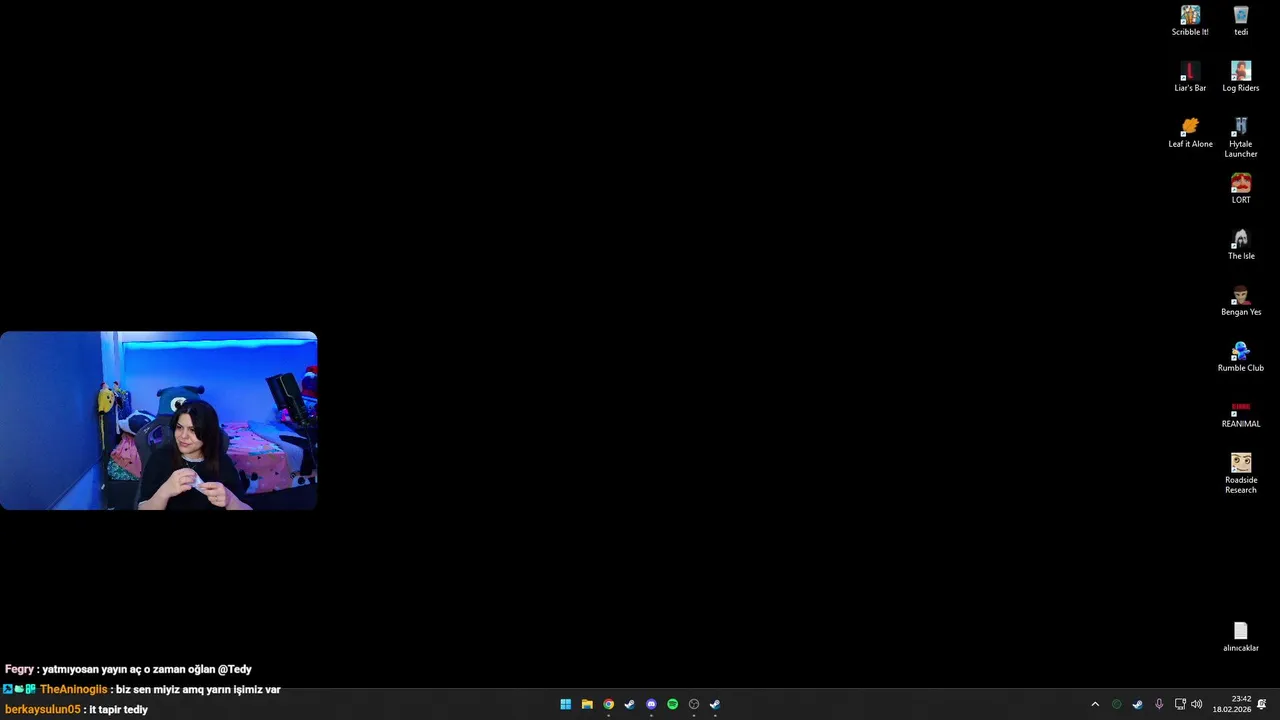This screenshot has height=720, width=1280.
Task: Click the TheAninoglis chat username
Action: pos(73,689)
